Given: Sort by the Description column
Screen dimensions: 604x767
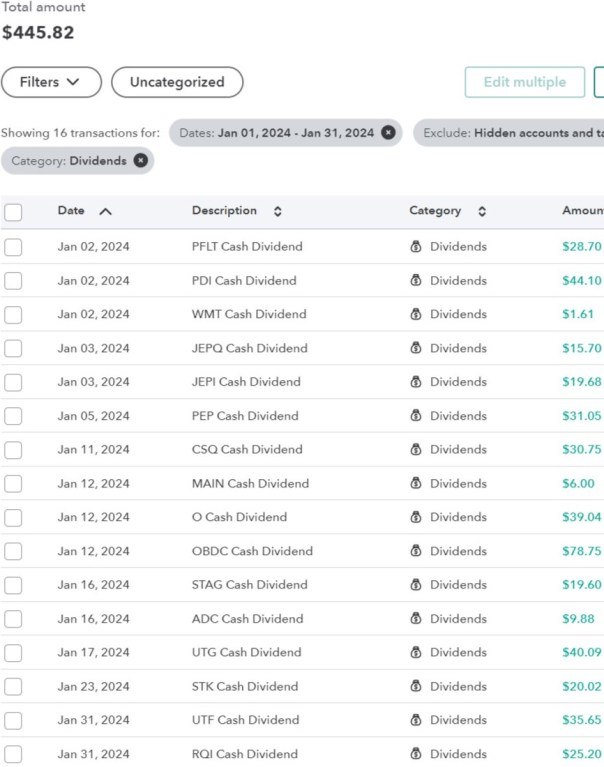Looking at the screenshot, I should (236, 211).
